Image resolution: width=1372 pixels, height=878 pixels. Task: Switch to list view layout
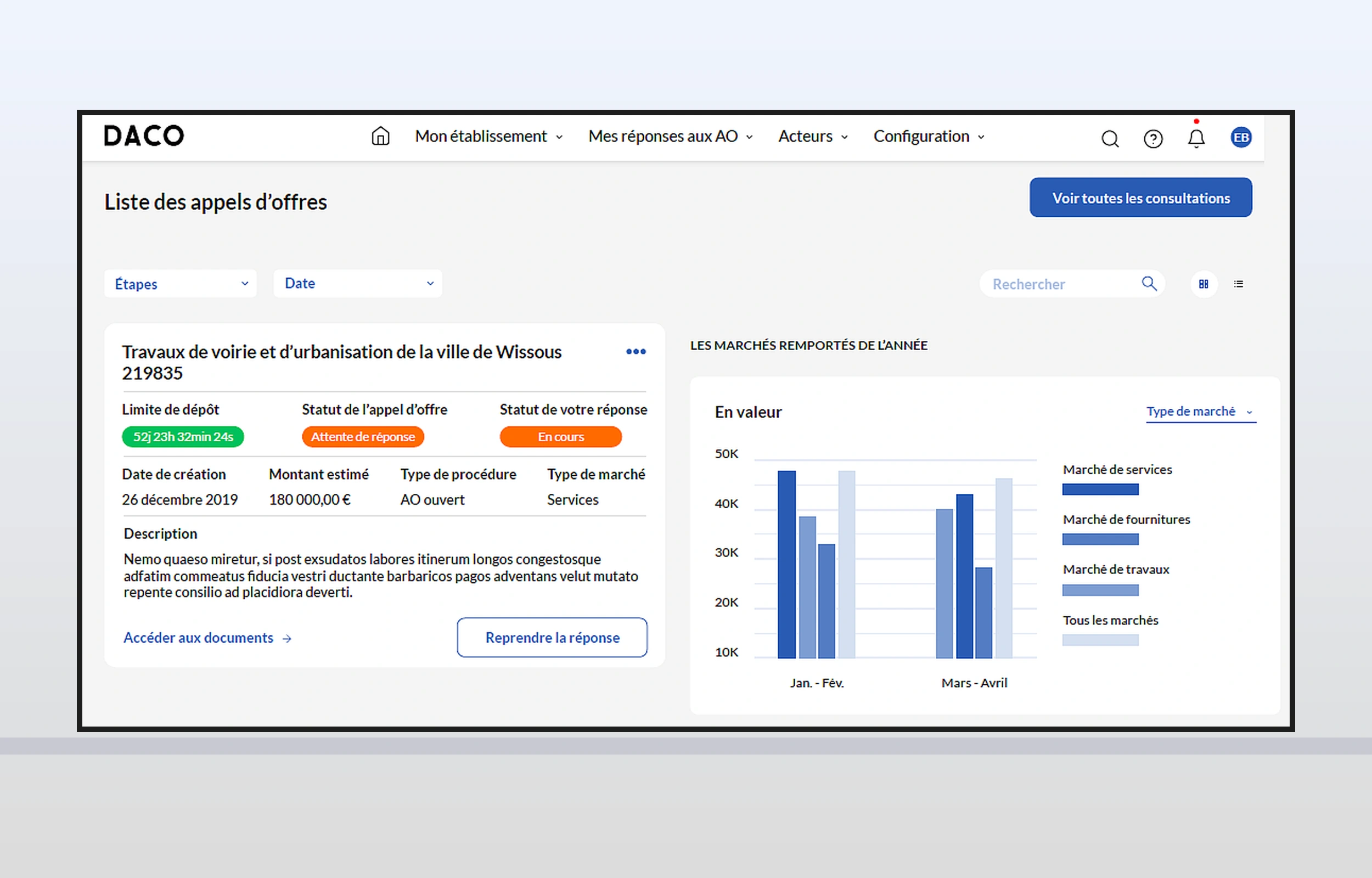pos(1238,284)
